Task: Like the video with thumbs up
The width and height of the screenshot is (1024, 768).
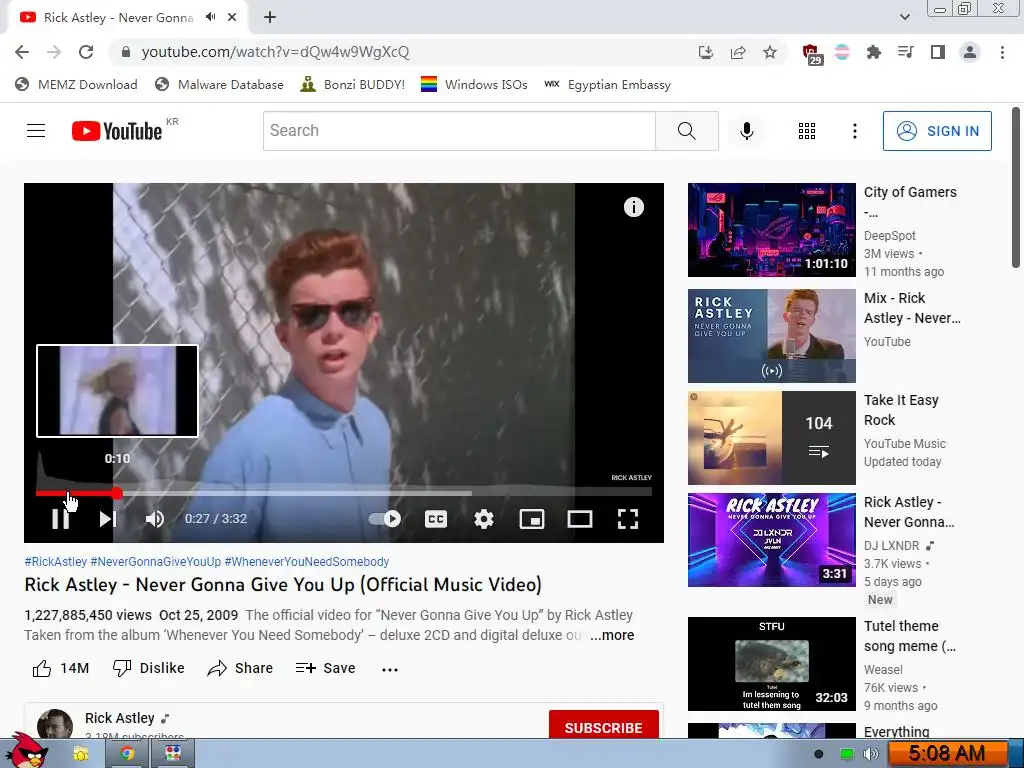Action: click(61, 668)
